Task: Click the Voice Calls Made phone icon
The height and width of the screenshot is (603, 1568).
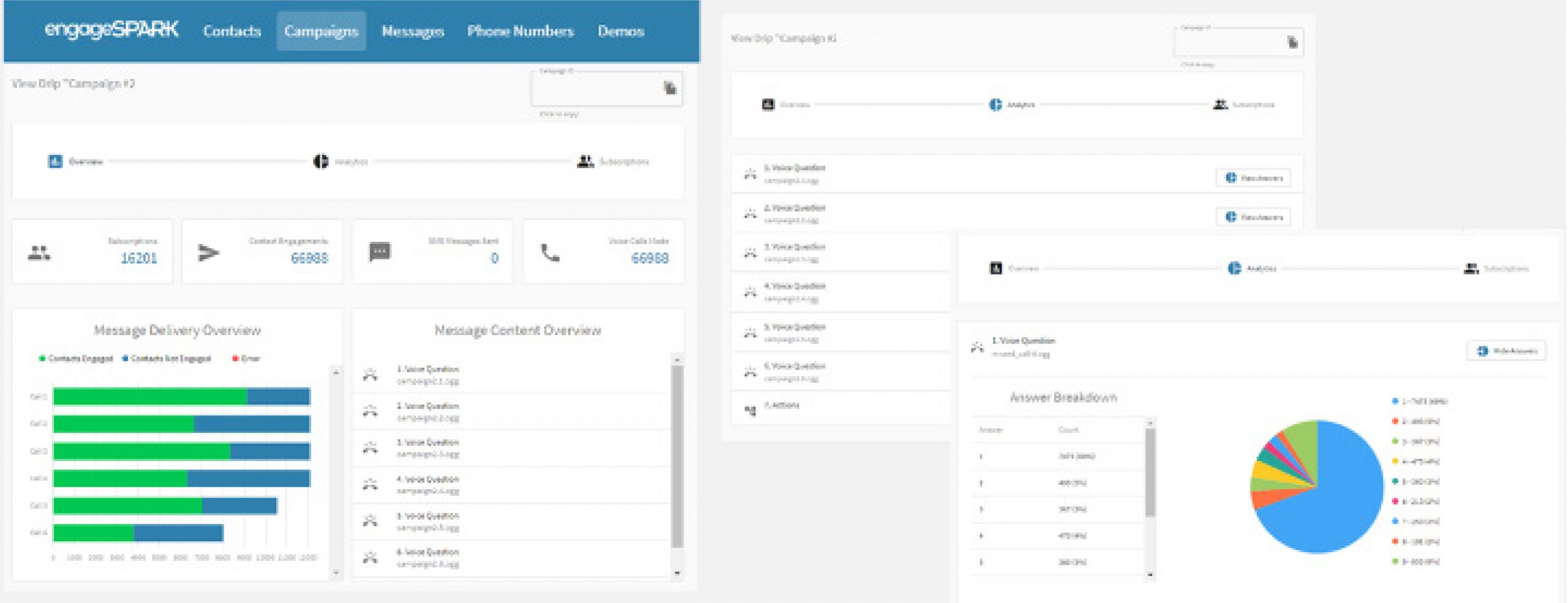Action: tap(550, 252)
